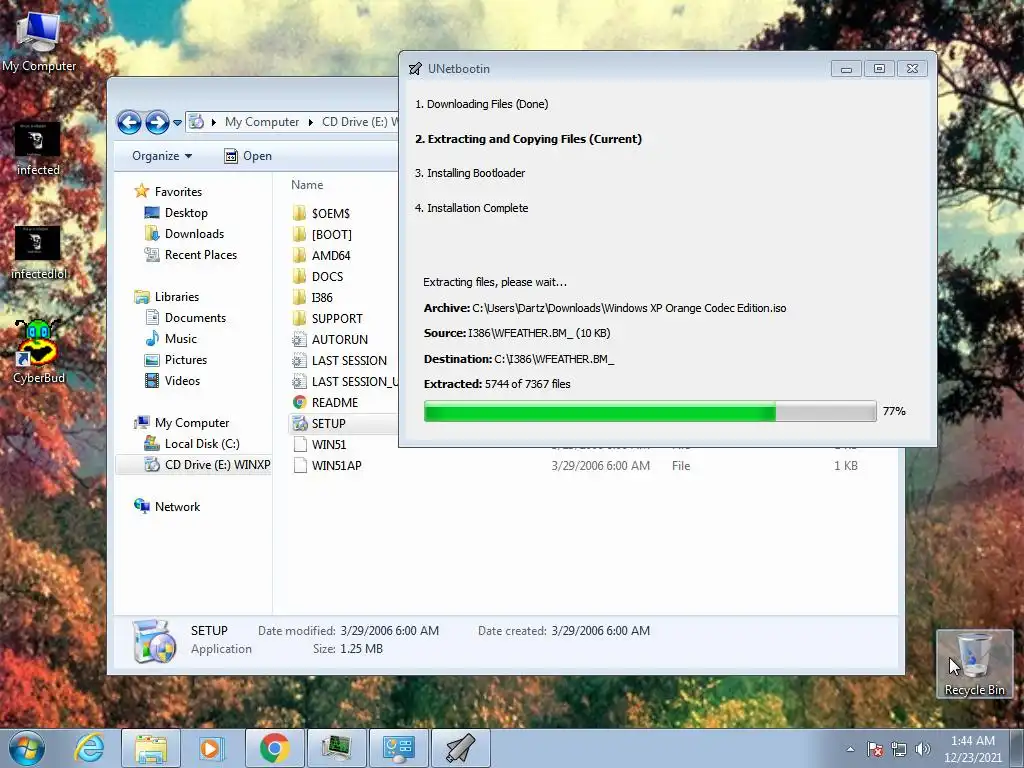1024x768 pixels.
Task: Go to Downloads in Favorites
Action: [184, 234]
